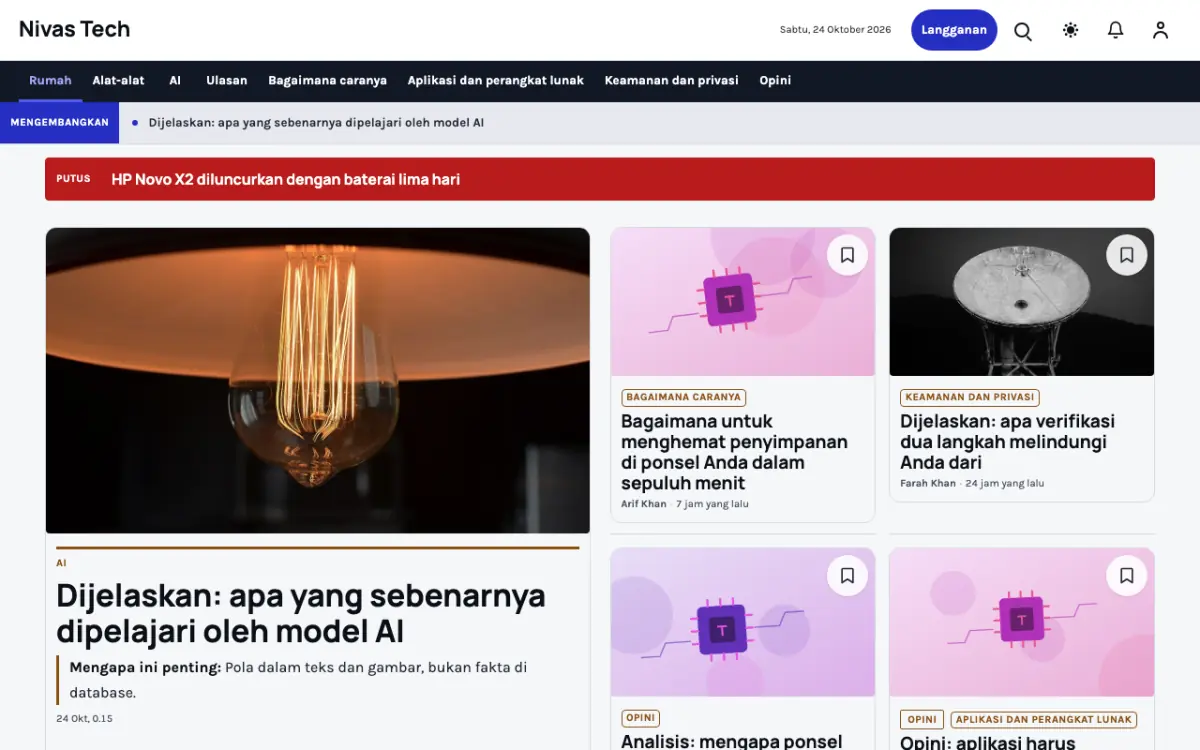The width and height of the screenshot is (1200, 750).
Task: Open main headline 'Dijelaskan: apa yang sebenarnya dipelajari'
Action: click(x=301, y=613)
